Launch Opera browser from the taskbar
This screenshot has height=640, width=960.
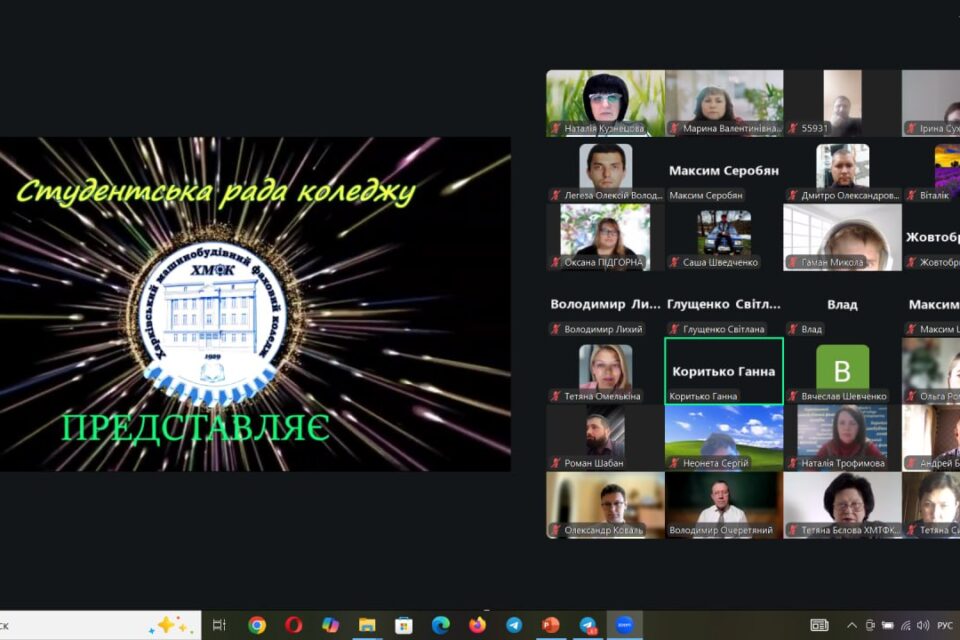pyautogui.click(x=293, y=625)
